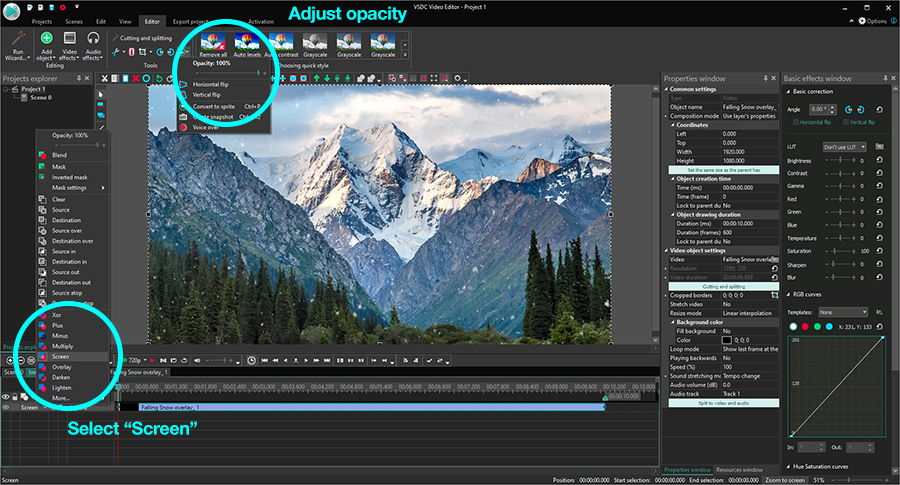Collapse the RGB curves section
The height and width of the screenshot is (485, 900).
[788, 294]
